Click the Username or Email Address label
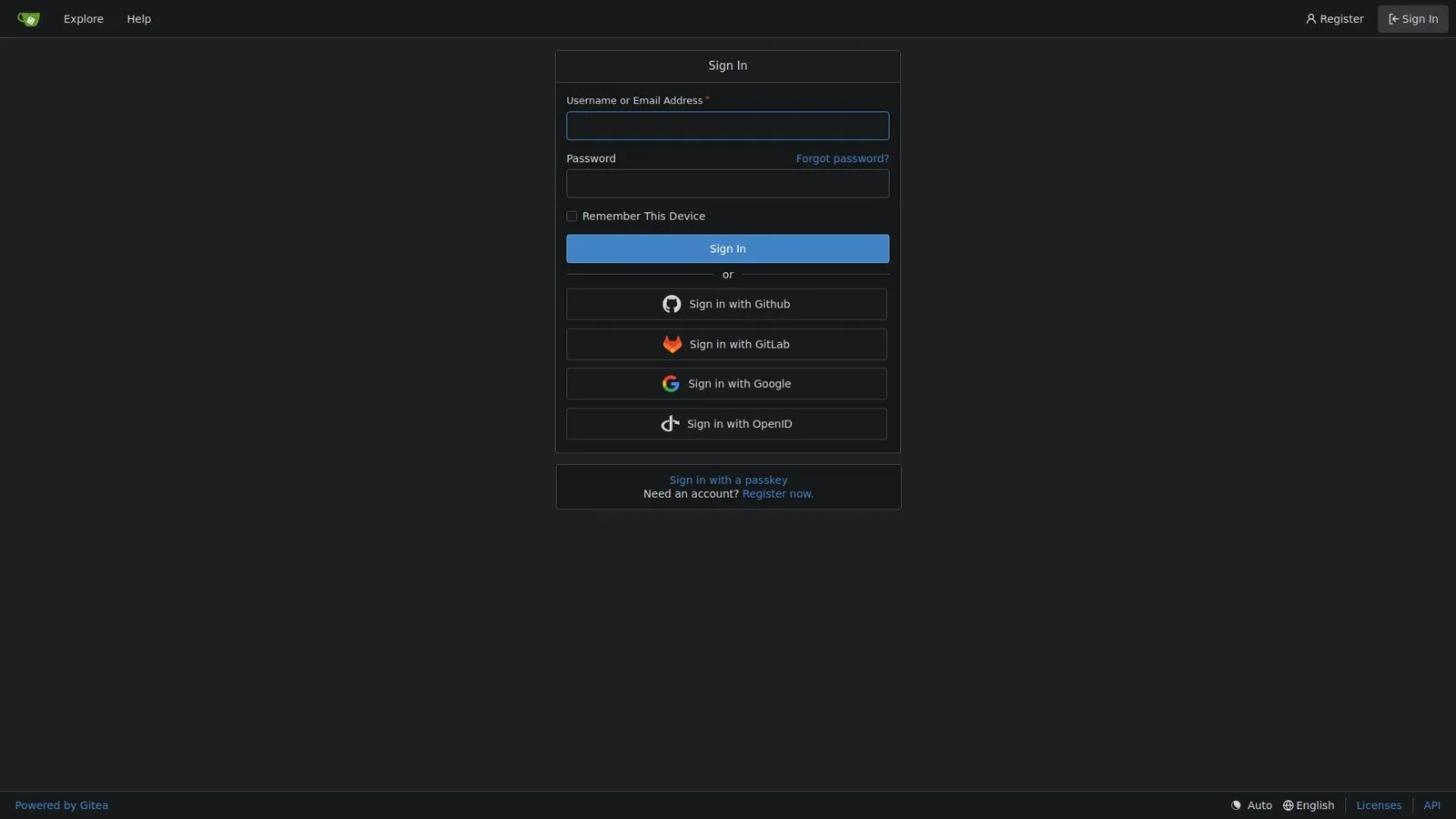Viewport: 1456px width, 819px height. (x=634, y=100)
